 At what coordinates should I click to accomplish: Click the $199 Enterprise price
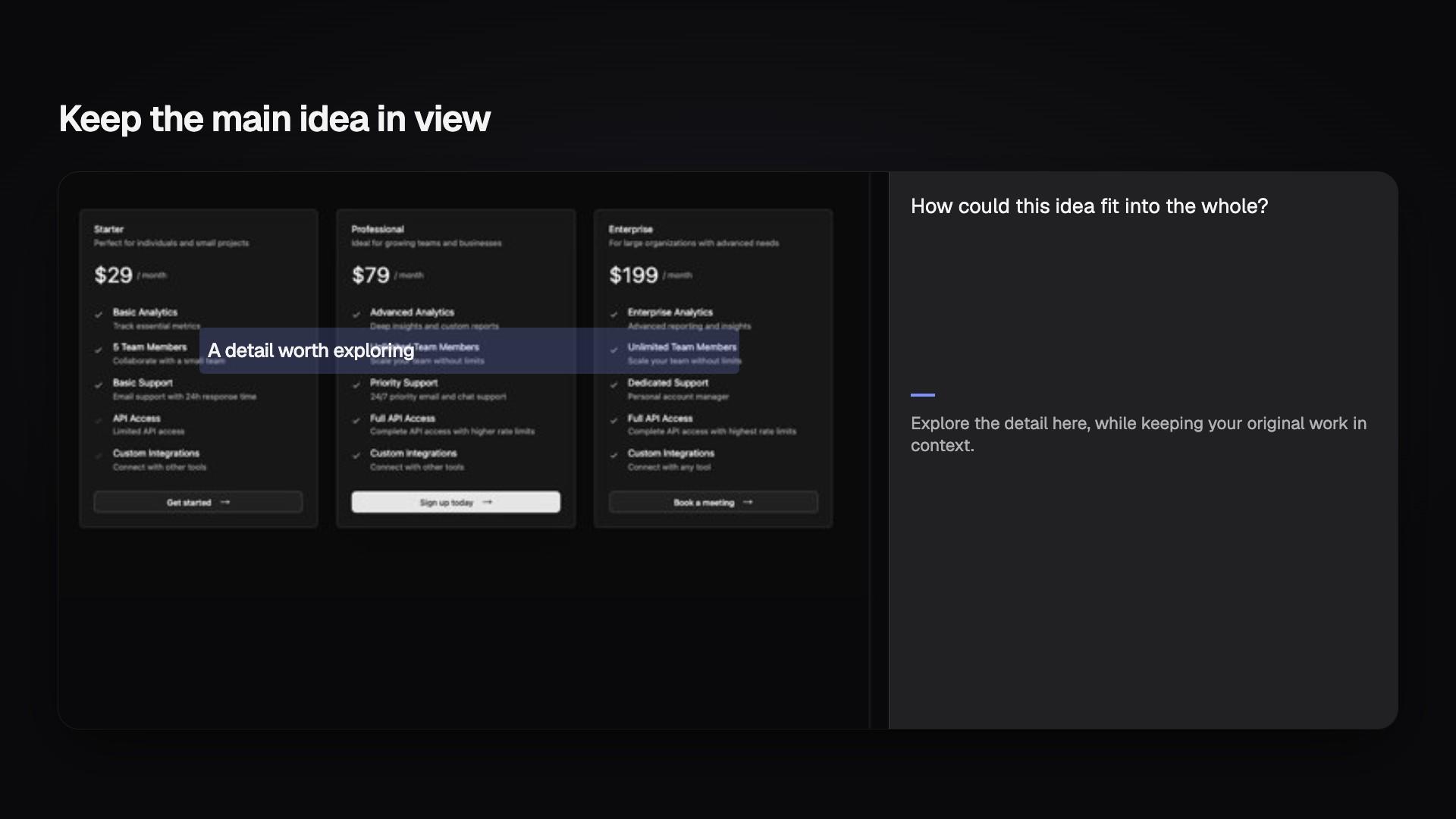[x=633, y=275]
